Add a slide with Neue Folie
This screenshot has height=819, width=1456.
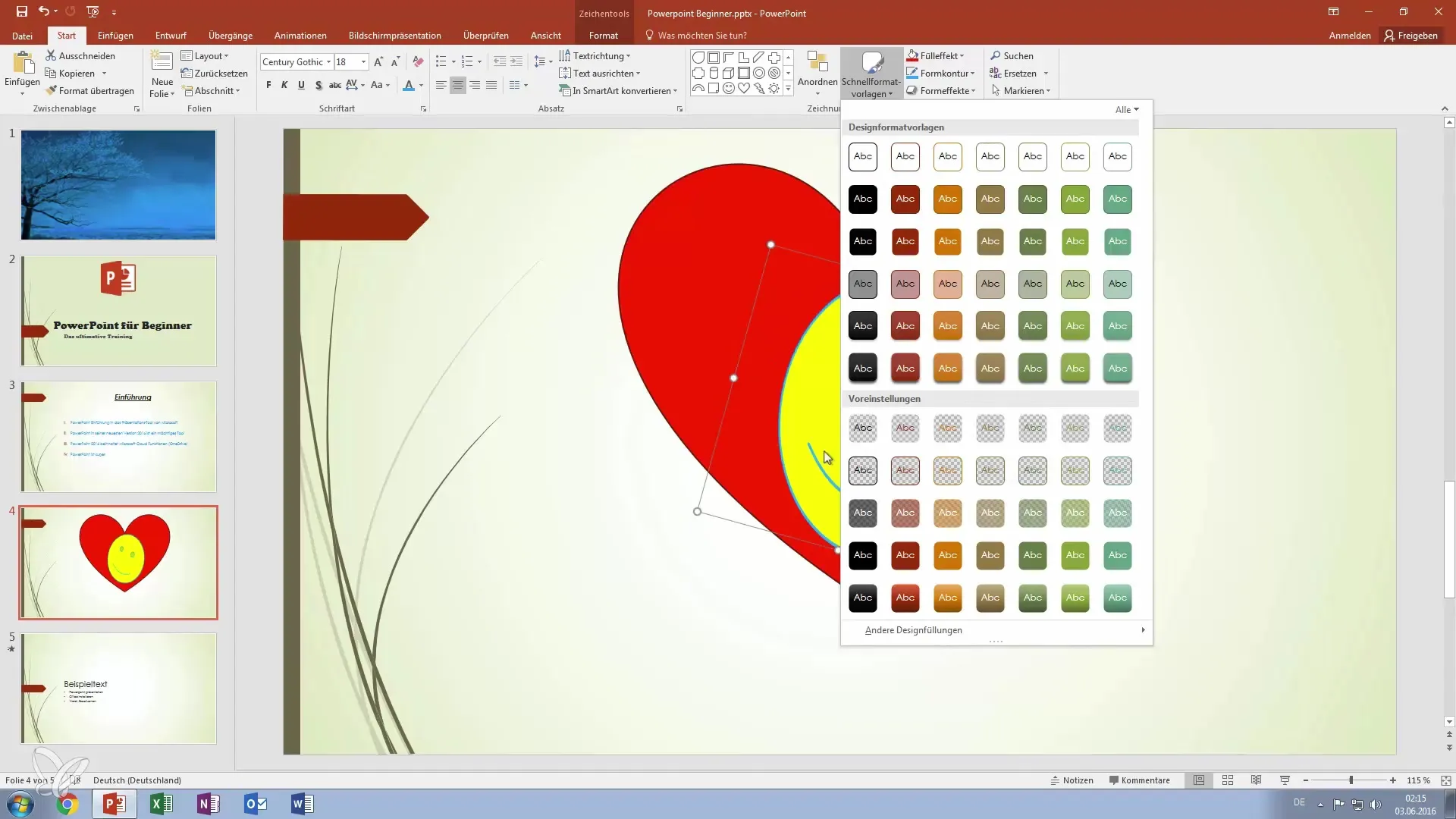(162, 74)
